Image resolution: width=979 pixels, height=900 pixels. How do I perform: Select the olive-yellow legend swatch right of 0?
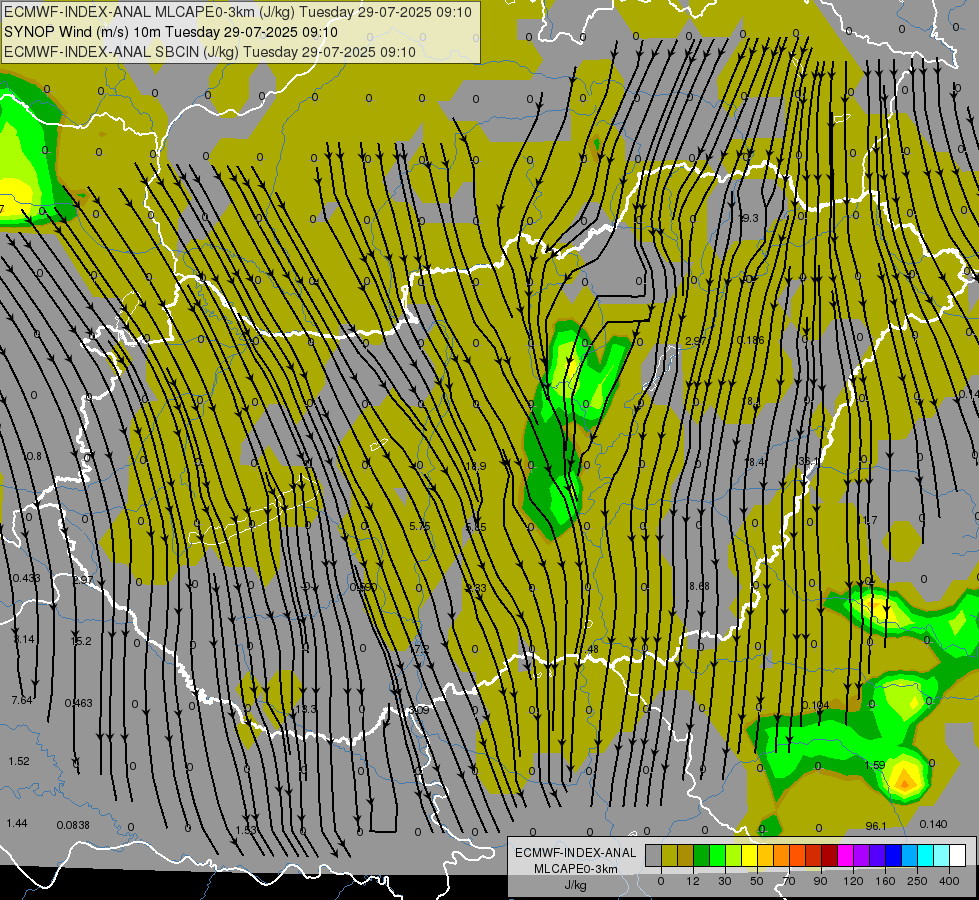pyautogui.click(x=670, y=855)
